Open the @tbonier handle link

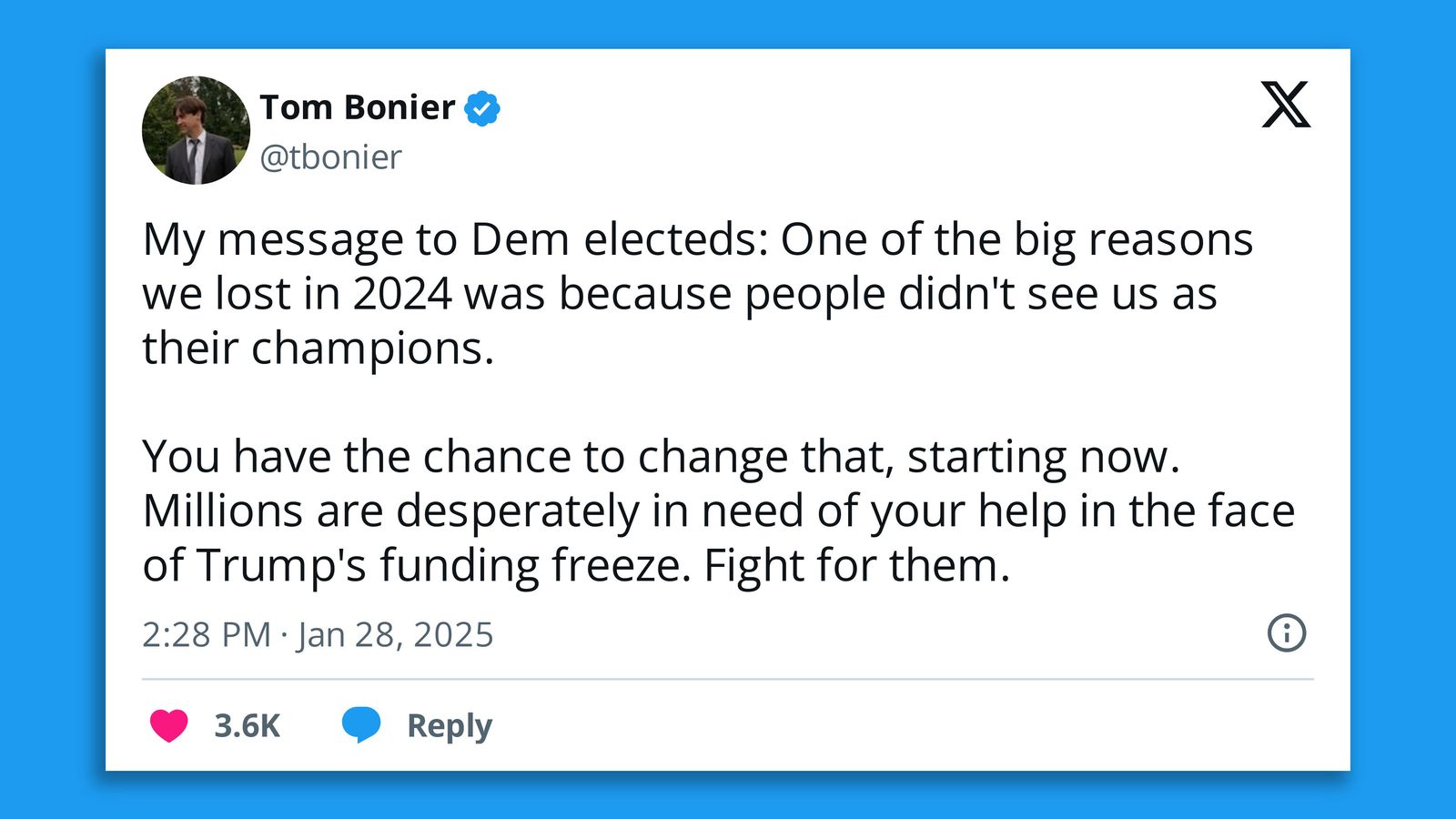click(x=330, y=157)
